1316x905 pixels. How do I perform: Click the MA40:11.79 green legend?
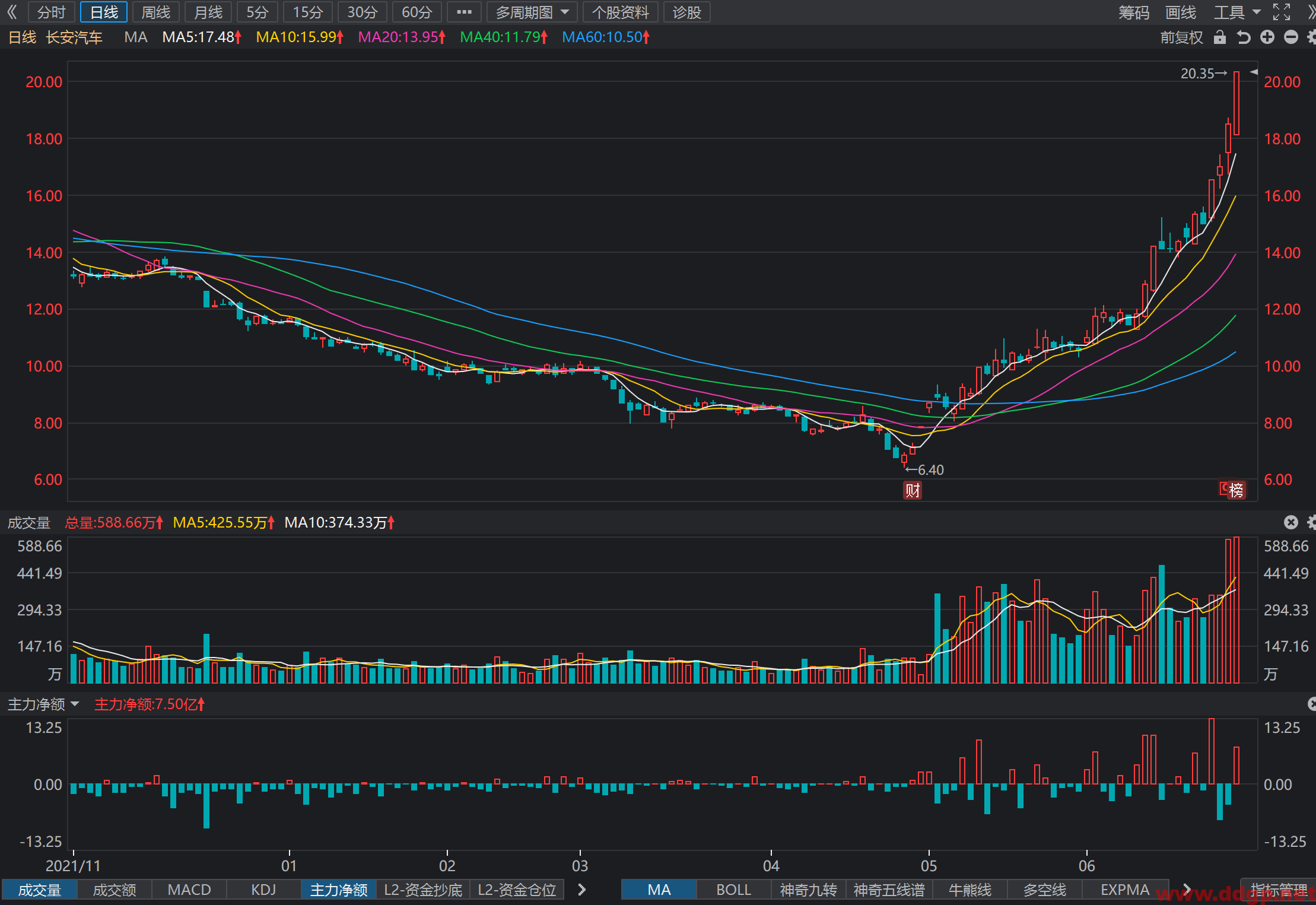point(504,37)
